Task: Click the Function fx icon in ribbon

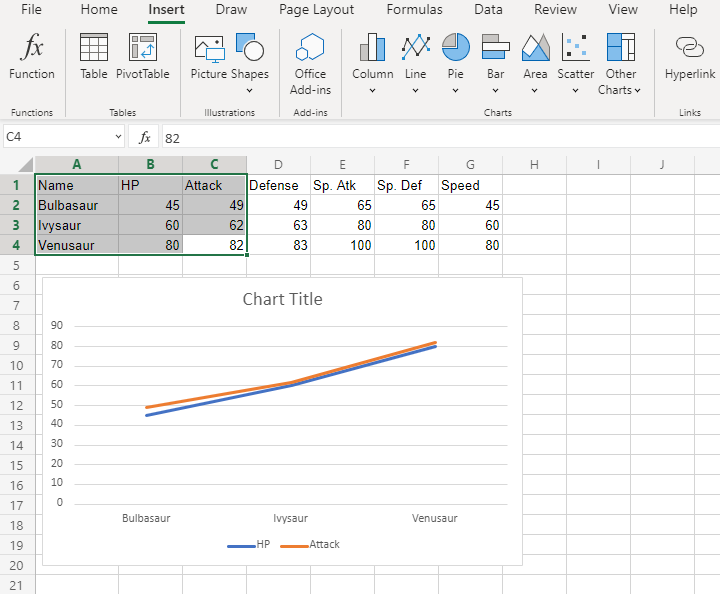Action: coord(32,48)
